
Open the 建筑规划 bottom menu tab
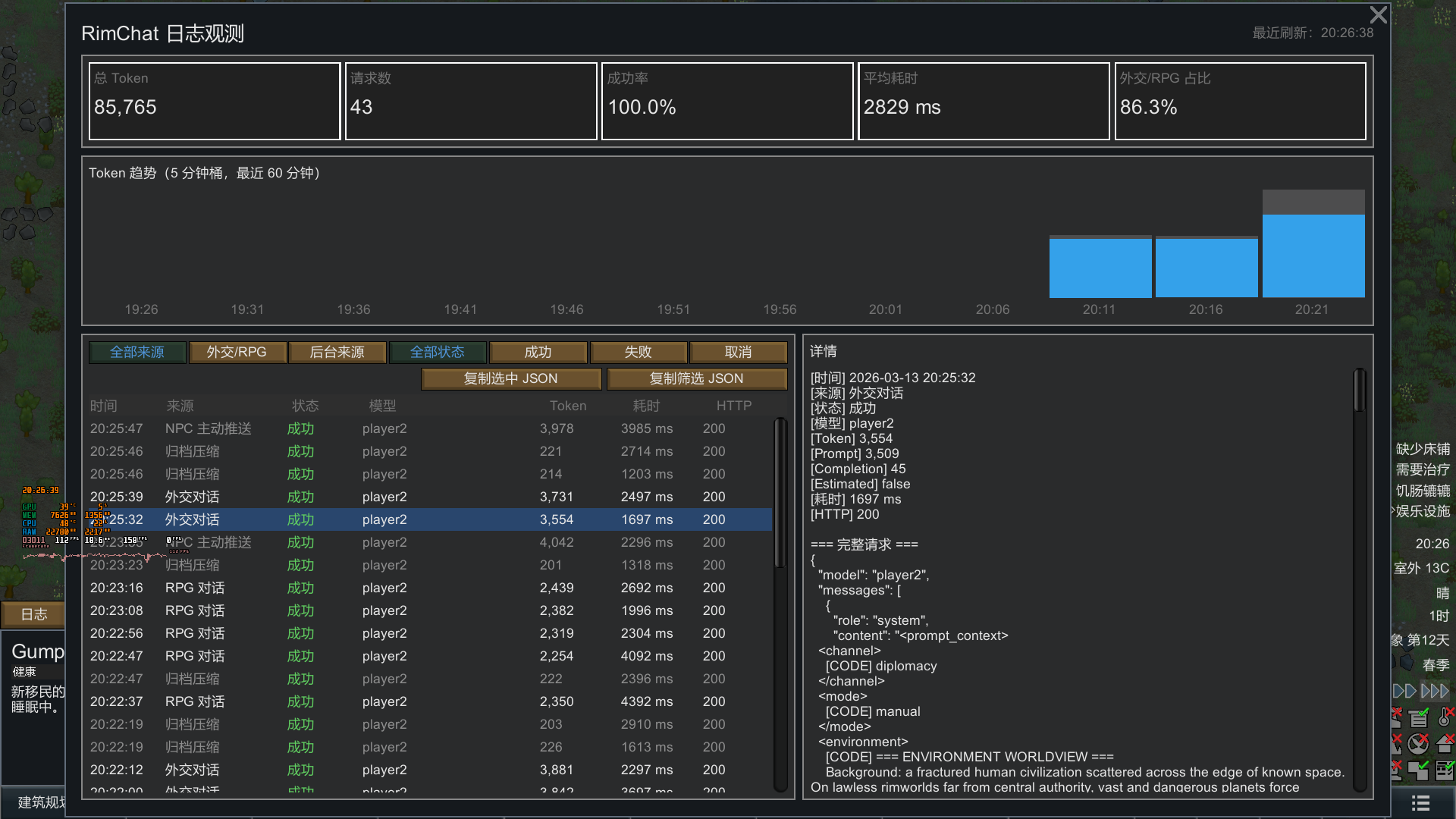(38, 802)
